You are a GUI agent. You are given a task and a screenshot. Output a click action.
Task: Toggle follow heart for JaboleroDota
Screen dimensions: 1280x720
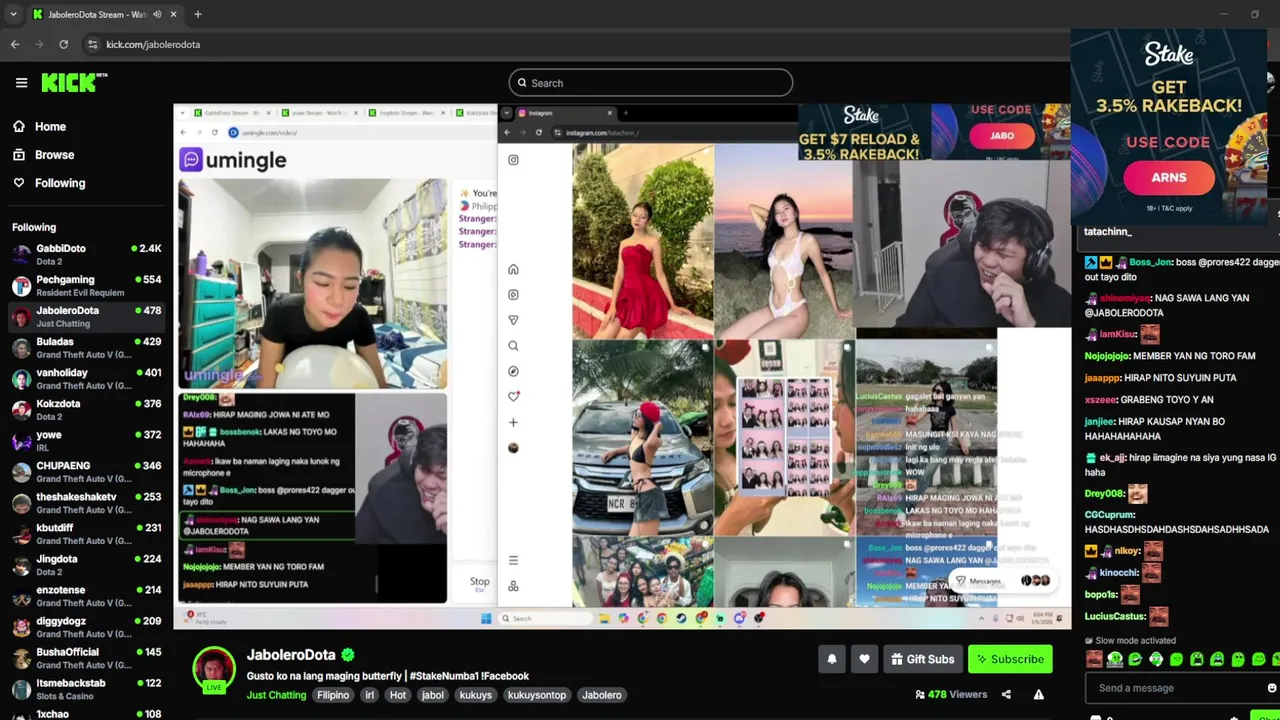click(x=864, y=659)
